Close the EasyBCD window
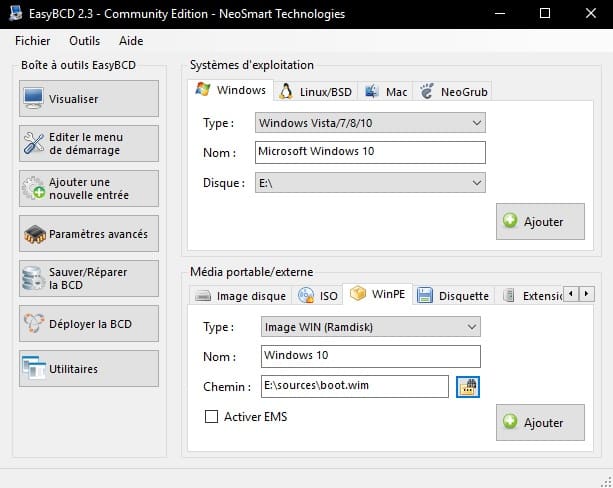The width and height of the screenshot is (613, 488). coord(591,13)
